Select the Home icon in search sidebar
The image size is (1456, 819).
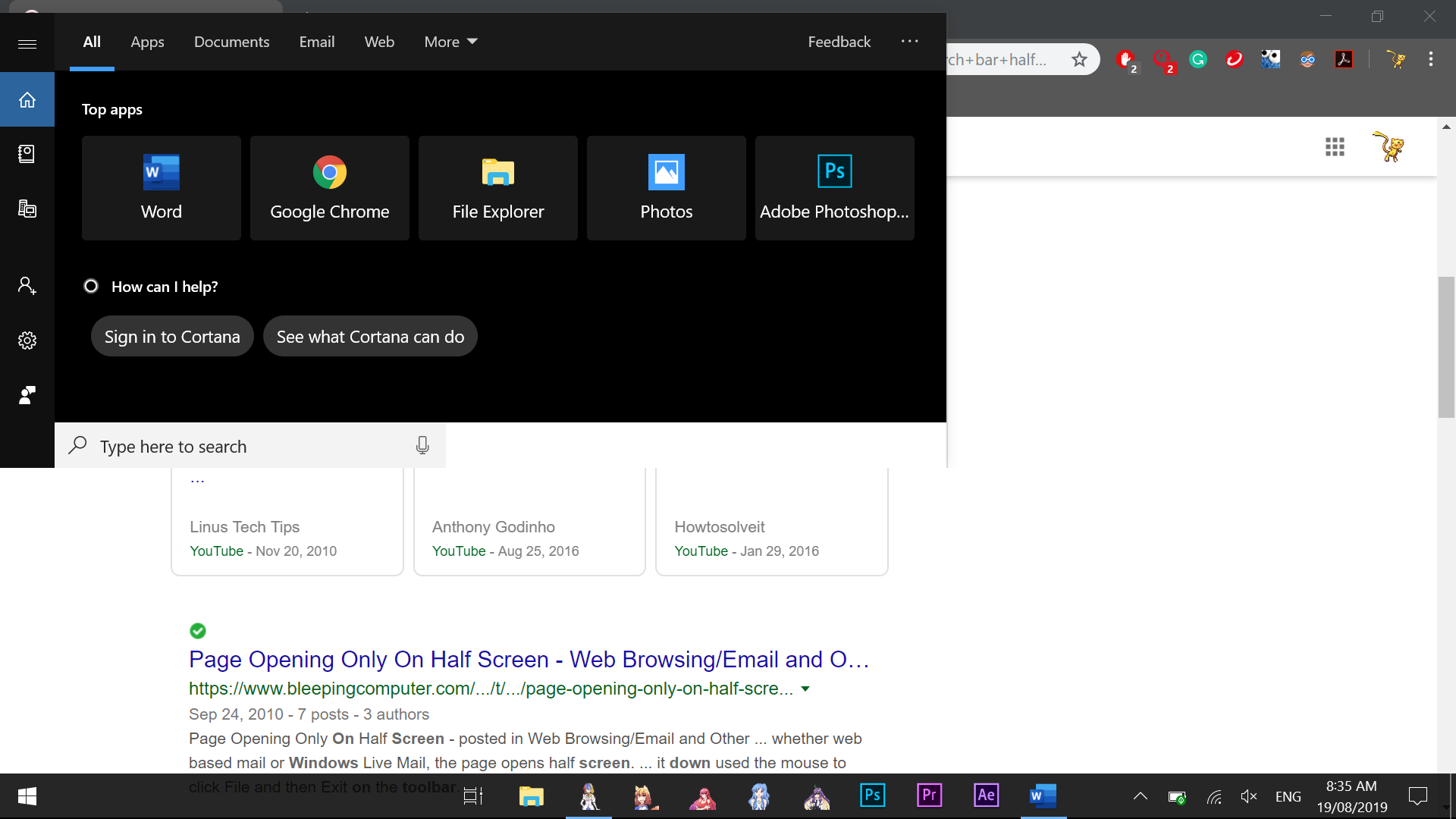27,99
